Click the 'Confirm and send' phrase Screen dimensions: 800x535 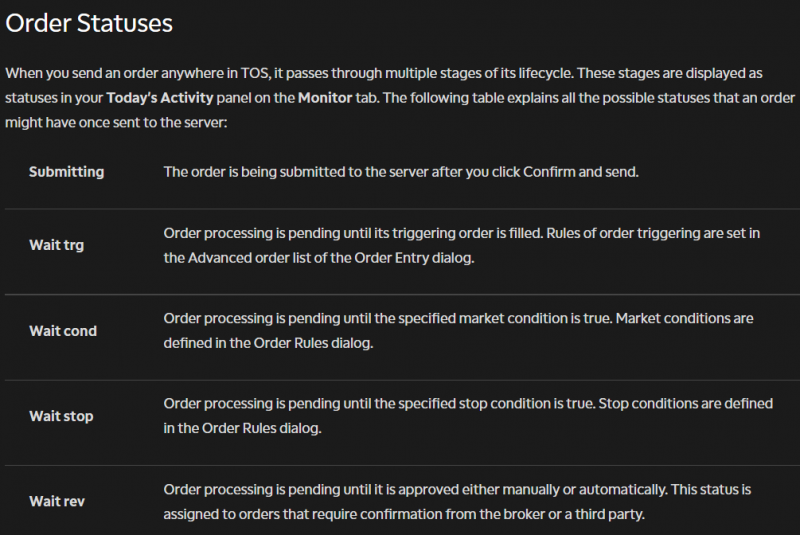[581, 172]
